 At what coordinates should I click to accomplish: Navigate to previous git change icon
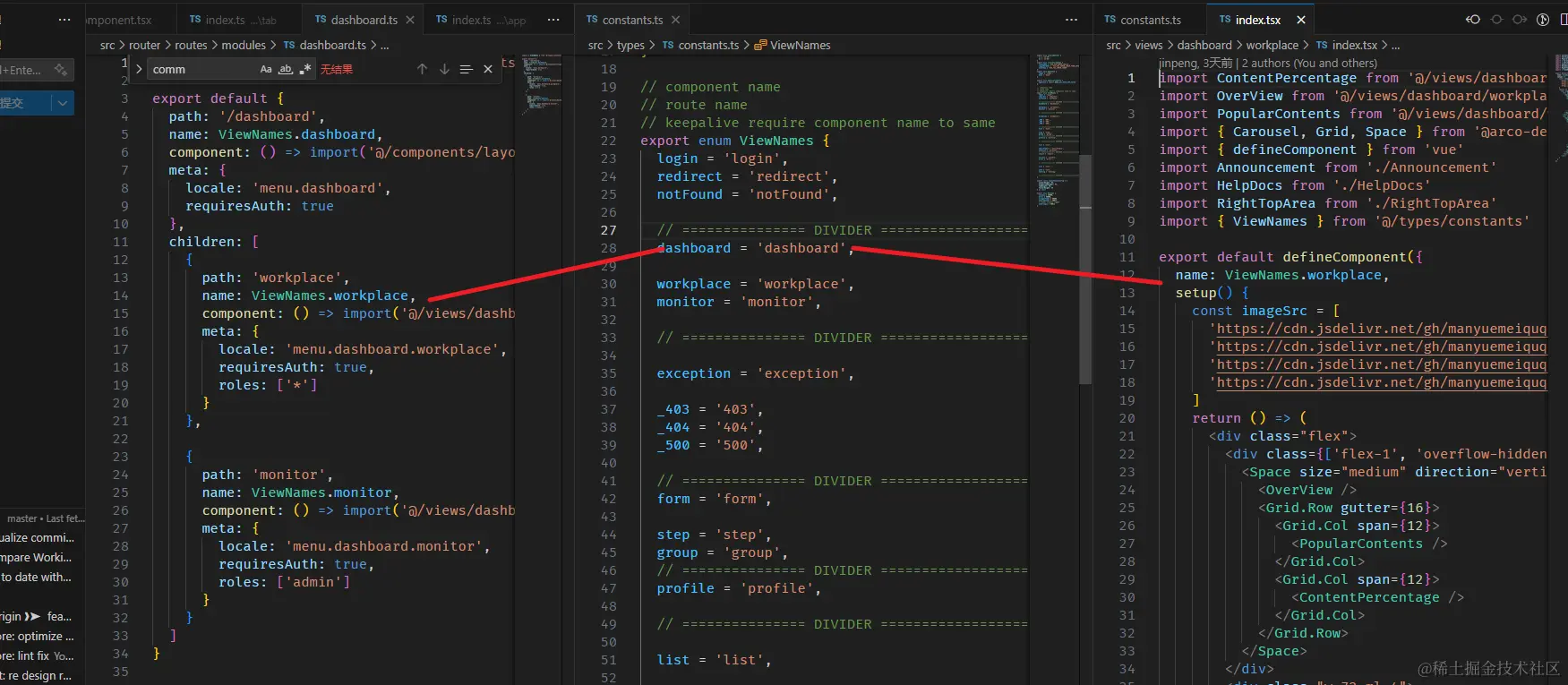pos(1473,20)
